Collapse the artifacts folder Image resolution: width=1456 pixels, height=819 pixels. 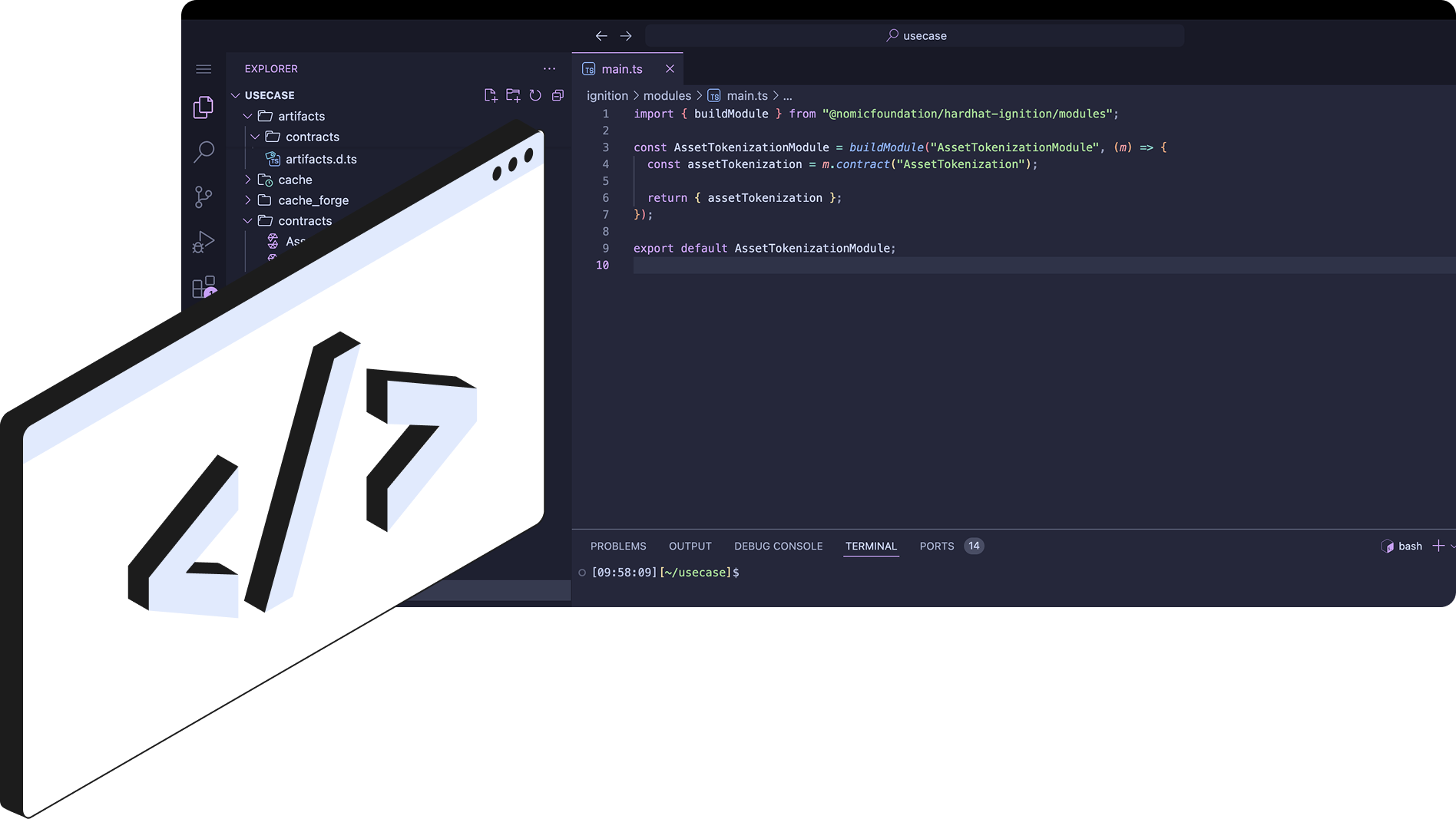pos(248,116)
